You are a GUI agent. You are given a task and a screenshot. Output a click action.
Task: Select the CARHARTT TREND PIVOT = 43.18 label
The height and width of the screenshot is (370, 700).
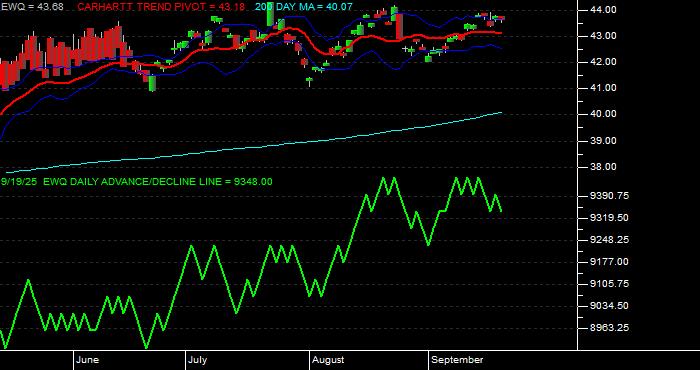coord(161,7)
